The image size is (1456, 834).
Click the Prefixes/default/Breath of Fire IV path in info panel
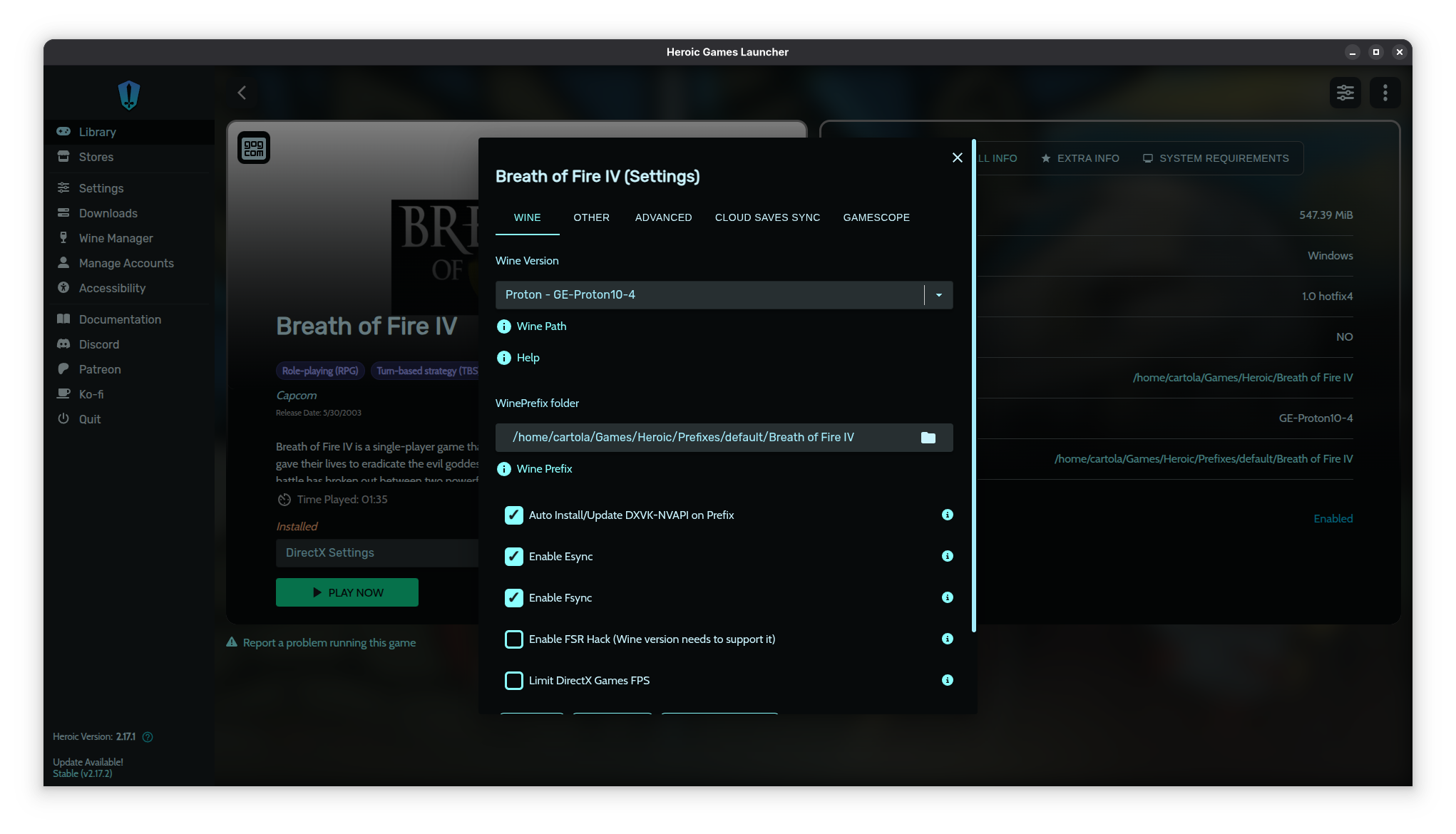[x=1204, y=459]
